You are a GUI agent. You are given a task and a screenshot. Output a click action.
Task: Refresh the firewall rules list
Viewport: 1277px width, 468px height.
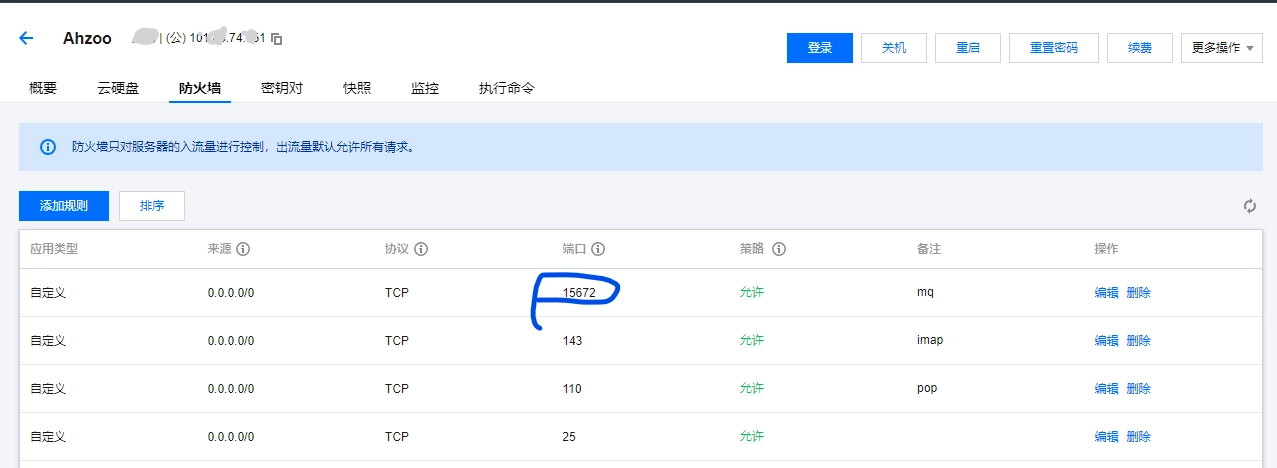1249,206
